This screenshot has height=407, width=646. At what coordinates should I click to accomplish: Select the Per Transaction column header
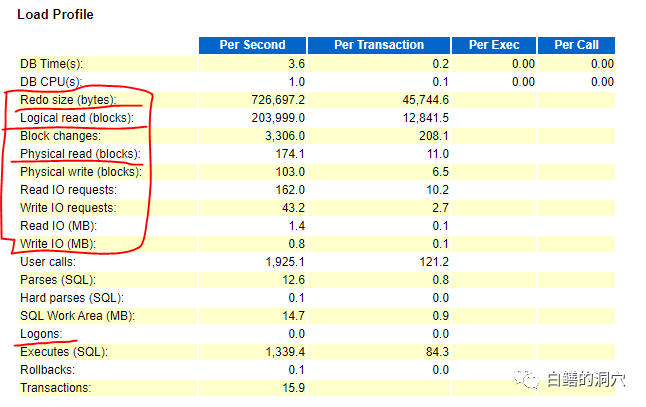[x=379, y=45]
